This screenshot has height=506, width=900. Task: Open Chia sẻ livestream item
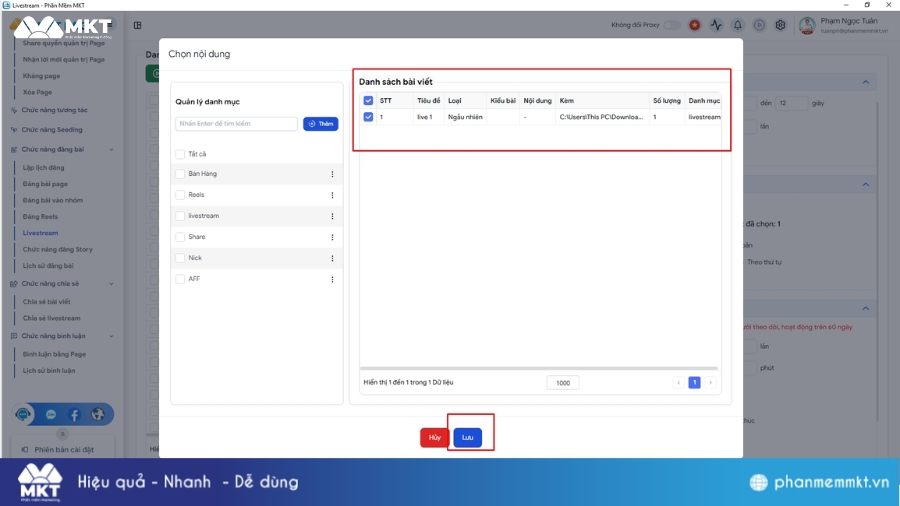52,318
